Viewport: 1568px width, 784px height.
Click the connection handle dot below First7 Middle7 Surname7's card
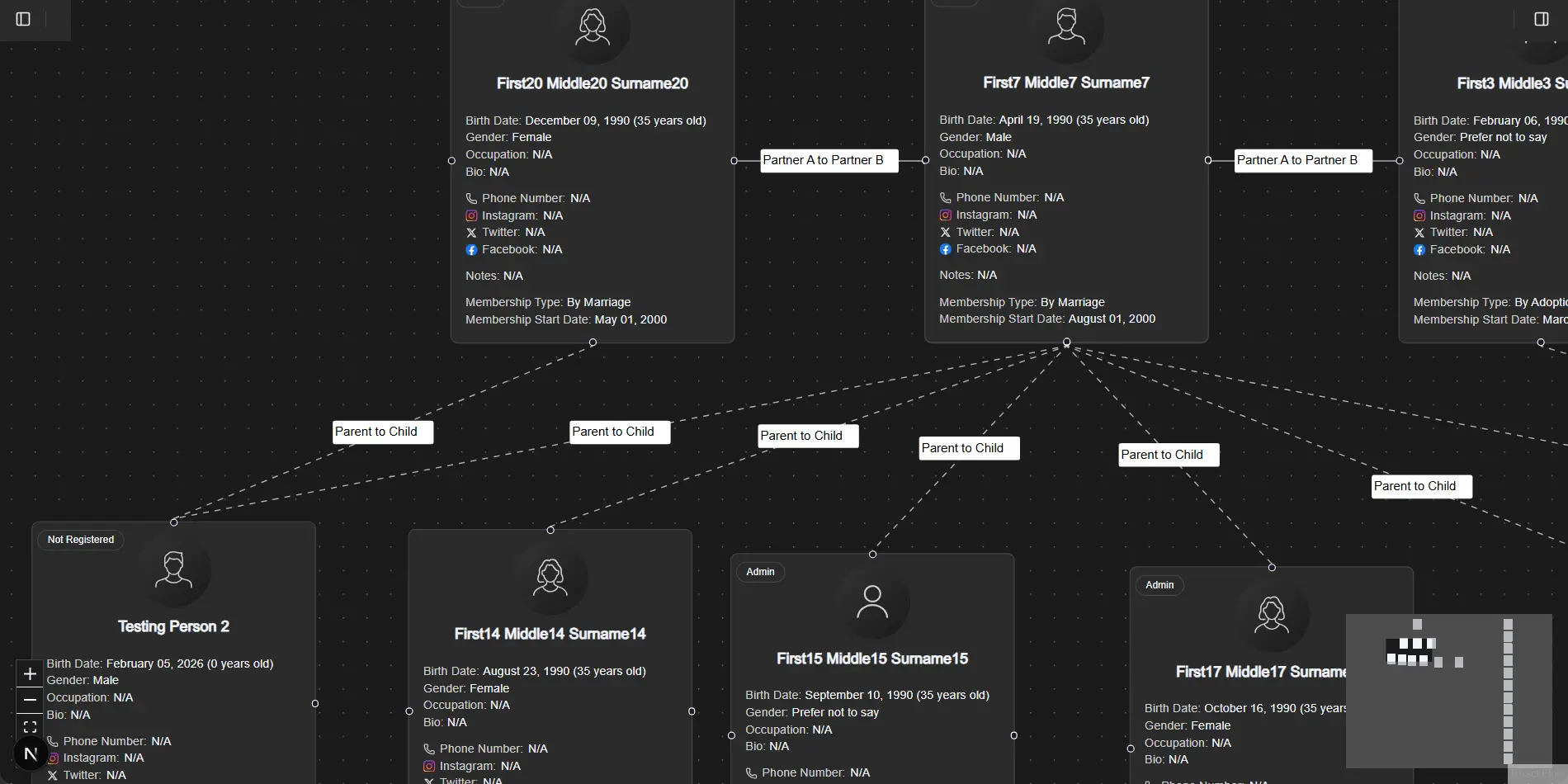point(1066,342)
